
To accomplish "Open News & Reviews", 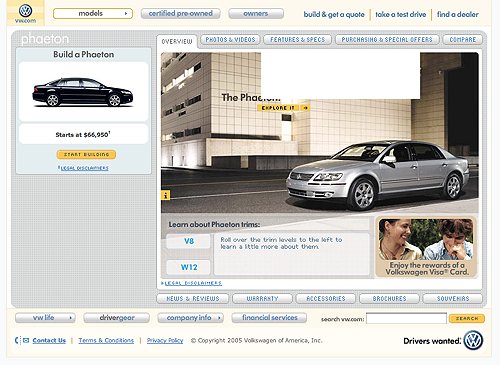I will 193,299.
